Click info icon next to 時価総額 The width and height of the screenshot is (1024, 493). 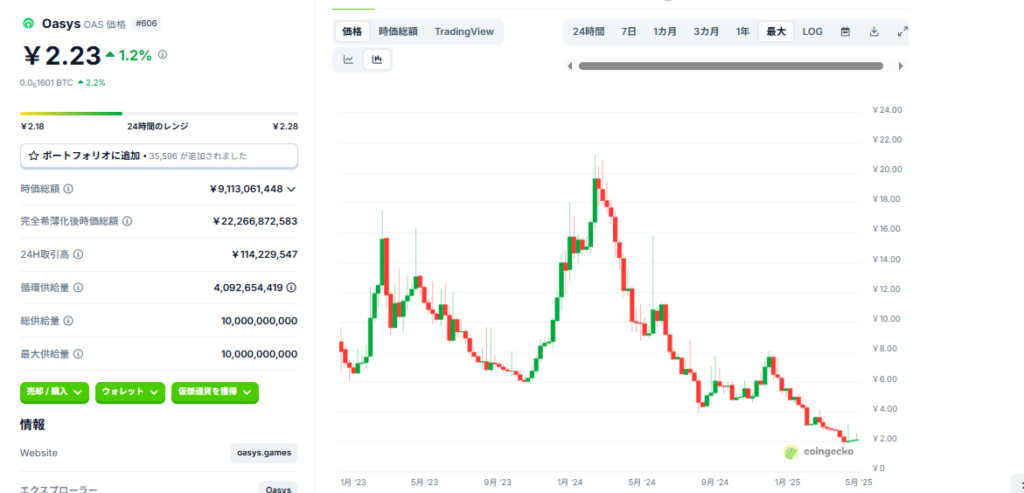pyautogui.click(x=68, y=189)
